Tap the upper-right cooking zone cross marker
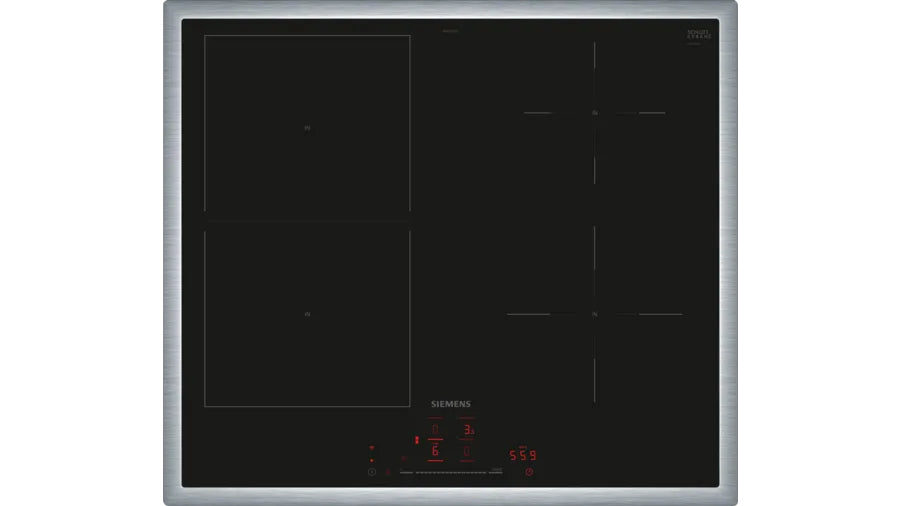This screenshot has height=506, width=900. point(594,113)
